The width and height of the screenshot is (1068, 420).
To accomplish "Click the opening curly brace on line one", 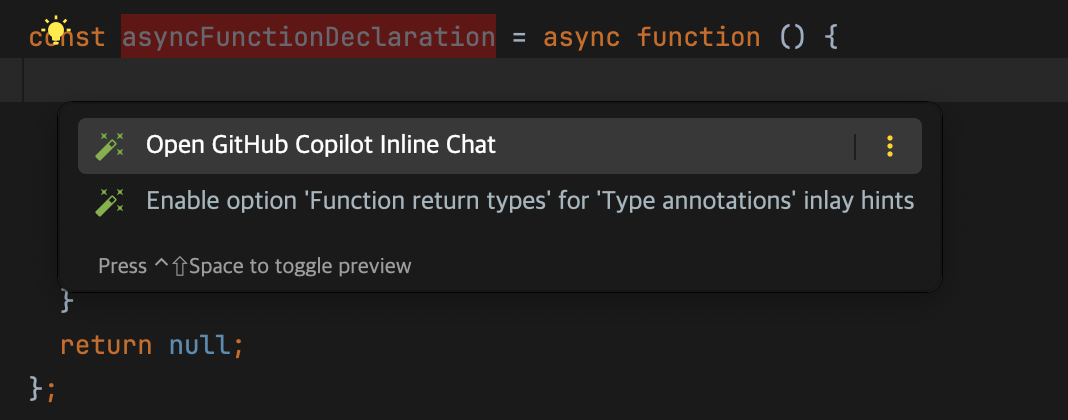I will [x=830, y=38].
